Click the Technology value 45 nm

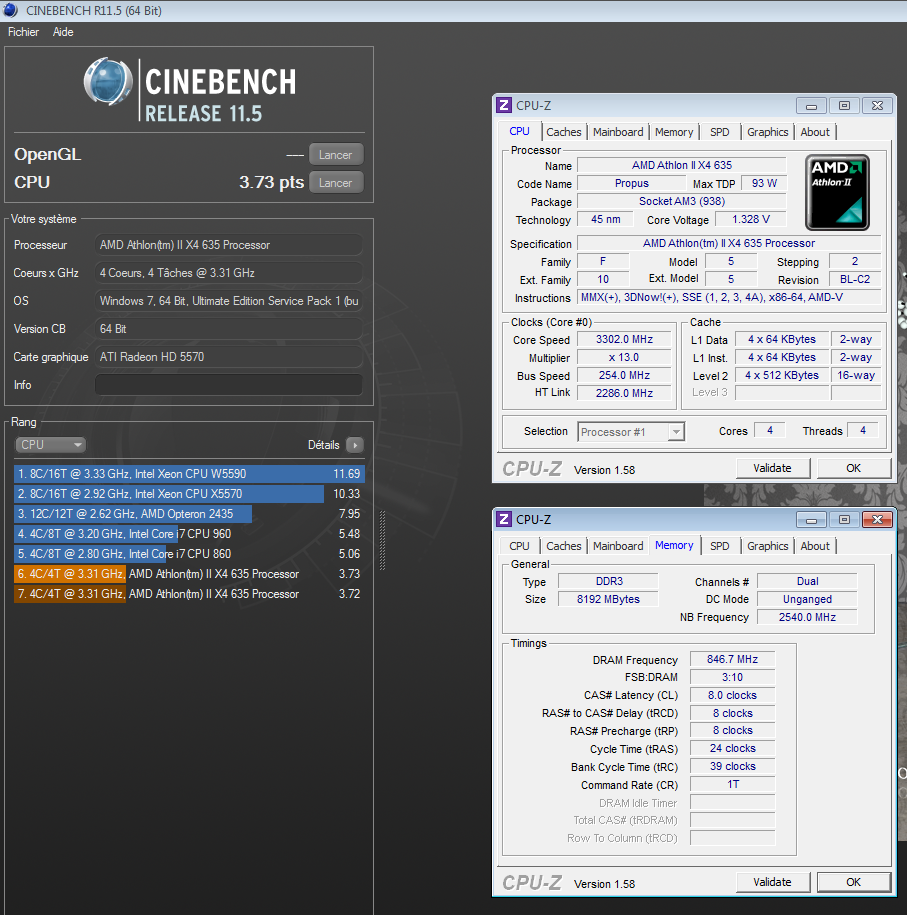[x=605, y=219]
